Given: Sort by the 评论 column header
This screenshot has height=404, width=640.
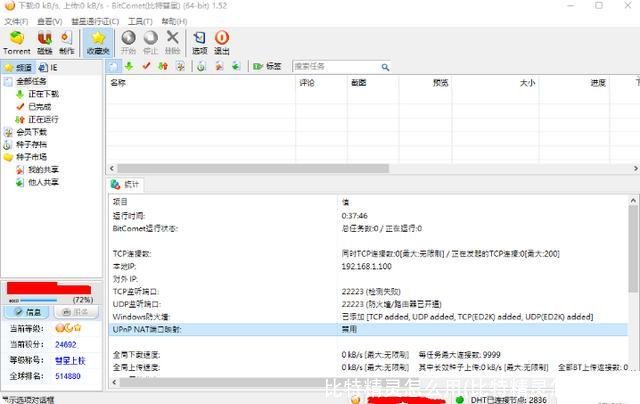Looking at the screenshot, I should tap(321, 83).
